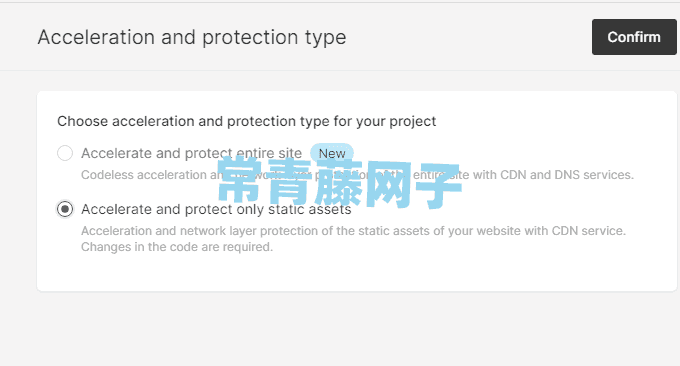Select the 'Accelerate and protect entire site' radio button
680x366 pixels.
(x=65, y=153)
